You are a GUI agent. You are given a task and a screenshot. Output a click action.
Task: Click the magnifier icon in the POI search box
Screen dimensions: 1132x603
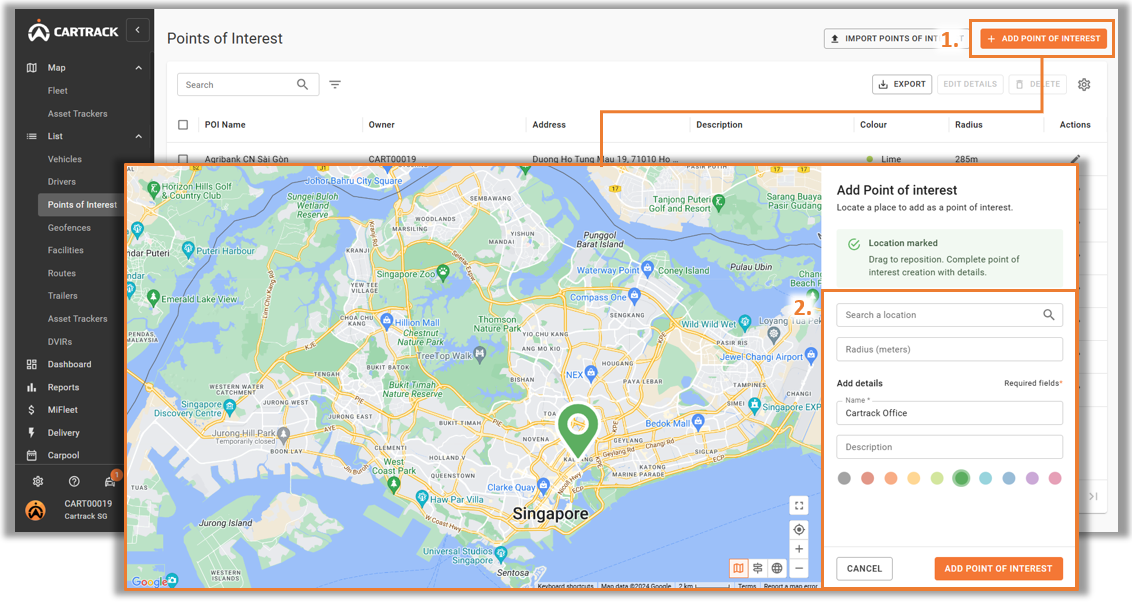tap(302, 84)
